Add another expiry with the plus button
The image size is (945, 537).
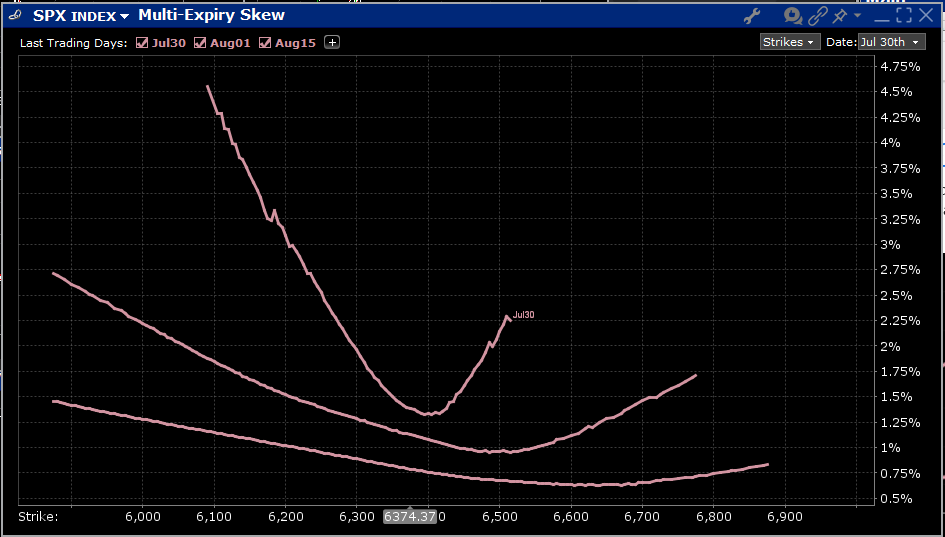pos(332,42)
